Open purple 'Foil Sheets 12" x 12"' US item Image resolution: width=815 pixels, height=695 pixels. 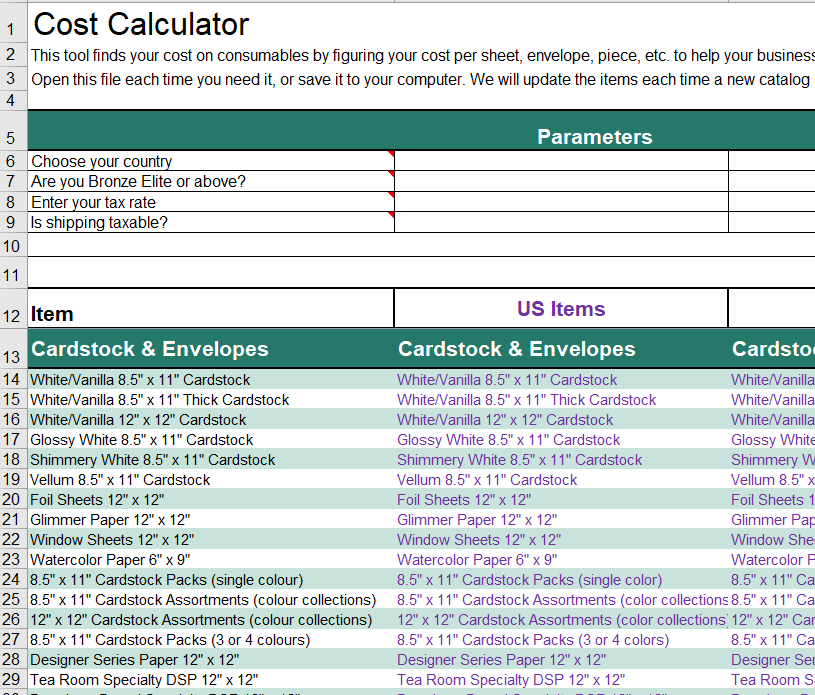coord(463,500)
